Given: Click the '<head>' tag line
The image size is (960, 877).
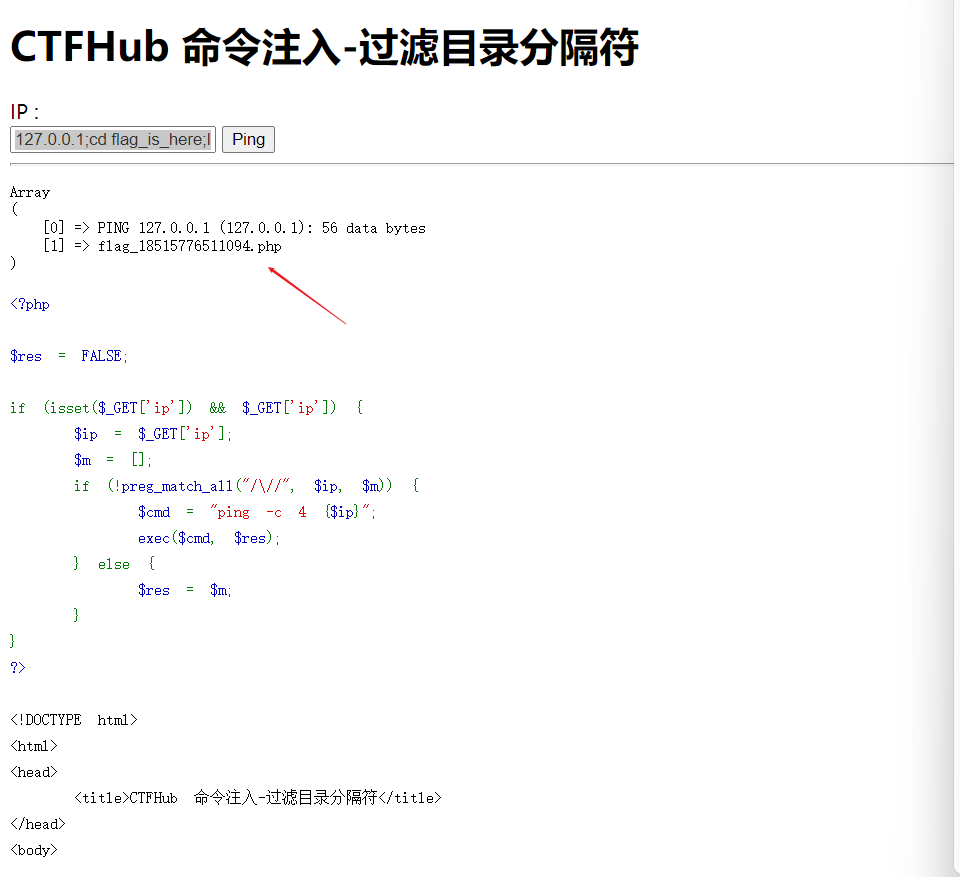Looking at the screenshot, I should [34, 772].
